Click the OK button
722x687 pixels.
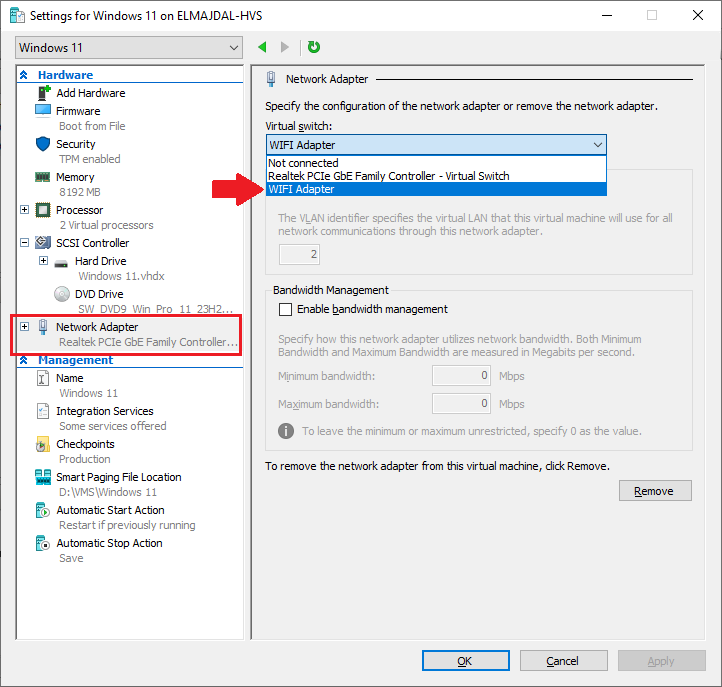click(466, 661)
